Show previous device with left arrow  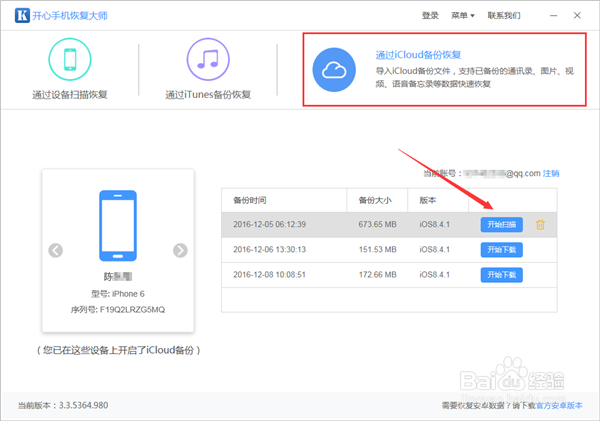pyautogui.click(x=55, y=251)
